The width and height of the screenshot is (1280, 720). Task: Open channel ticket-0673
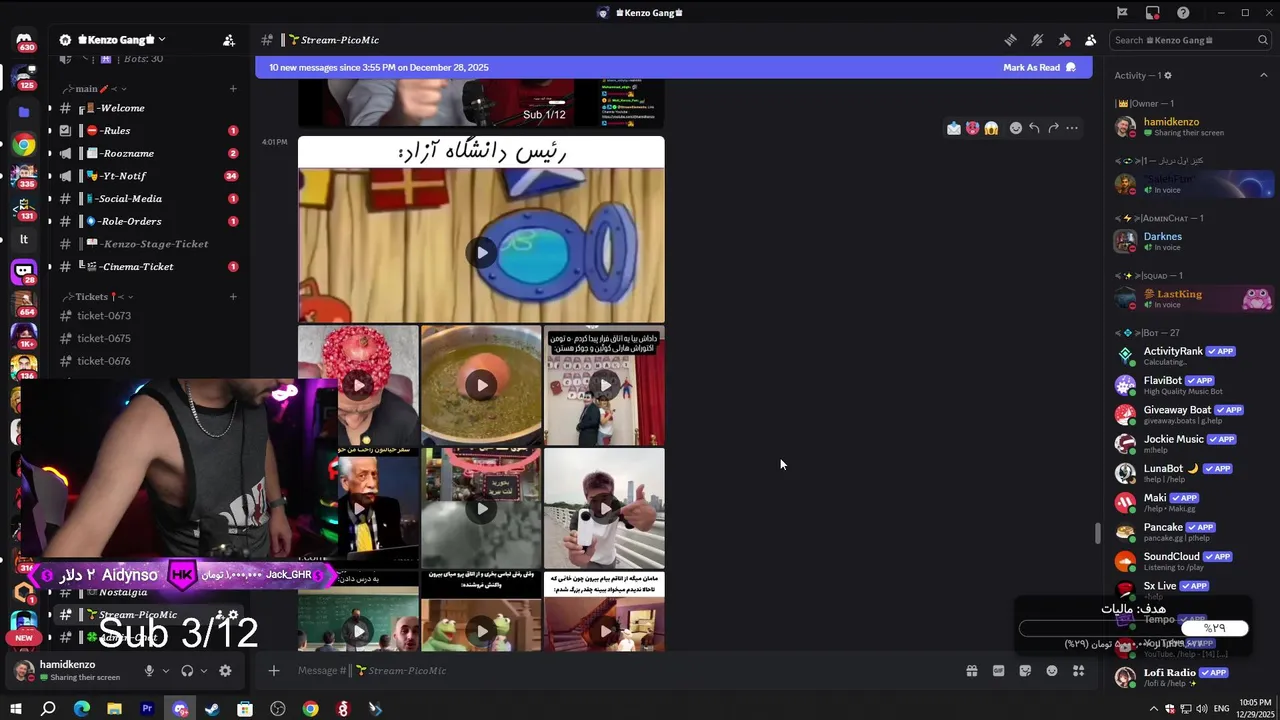[147, 316]
